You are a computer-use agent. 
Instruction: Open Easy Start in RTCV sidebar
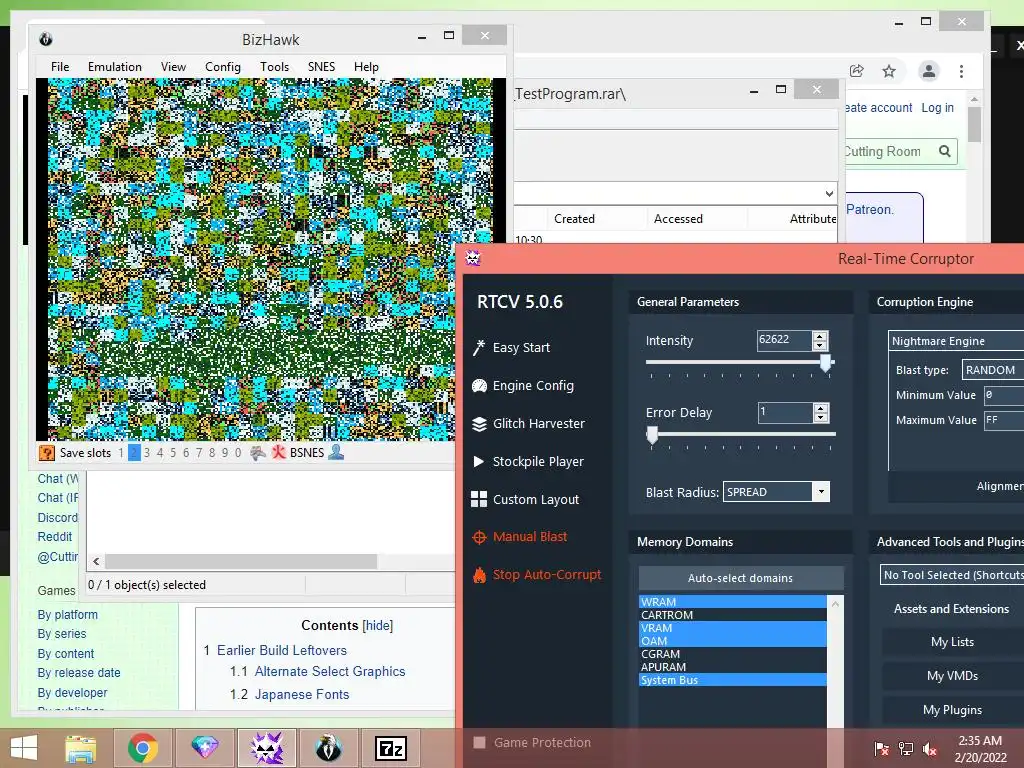[511, 347]
